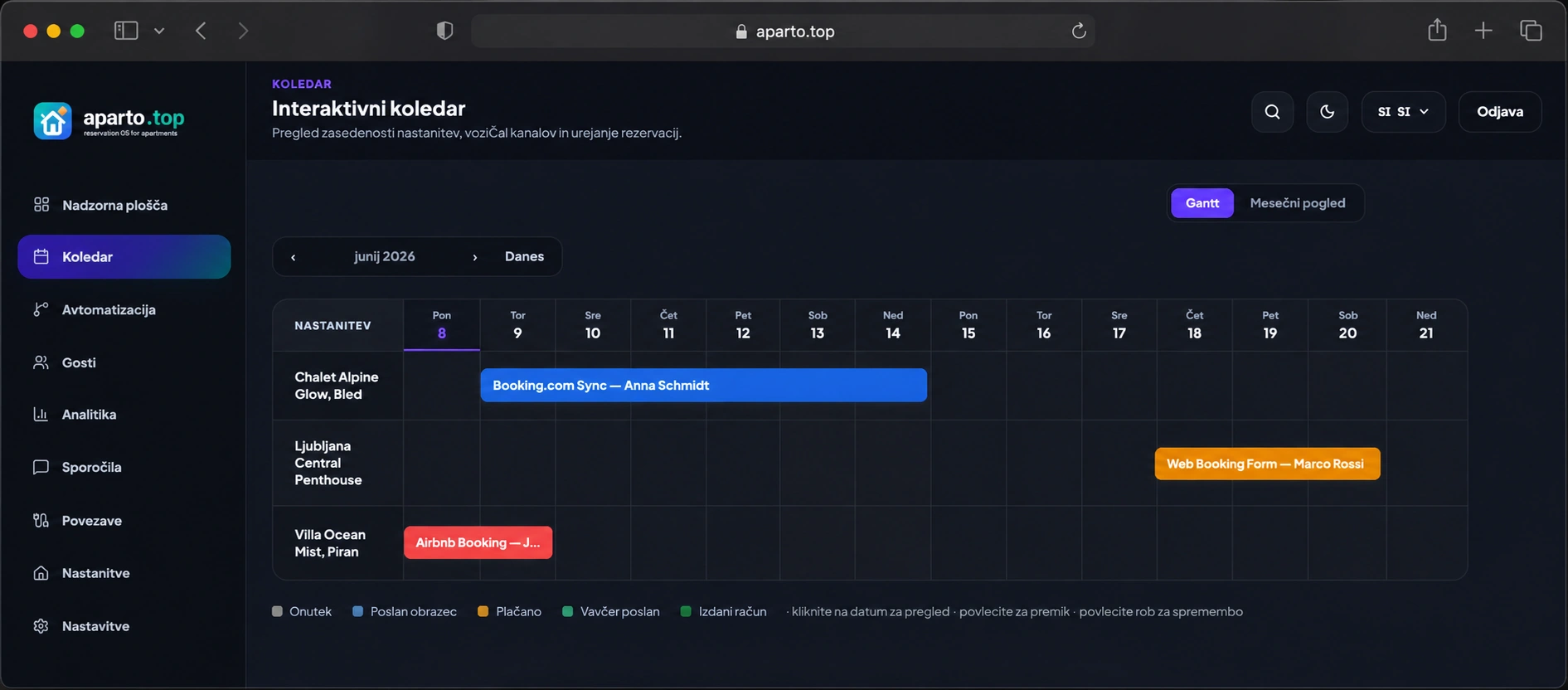Show Safari tab overview
The height and width of the screenshot is (690, 1568).
click(1531, 31)
